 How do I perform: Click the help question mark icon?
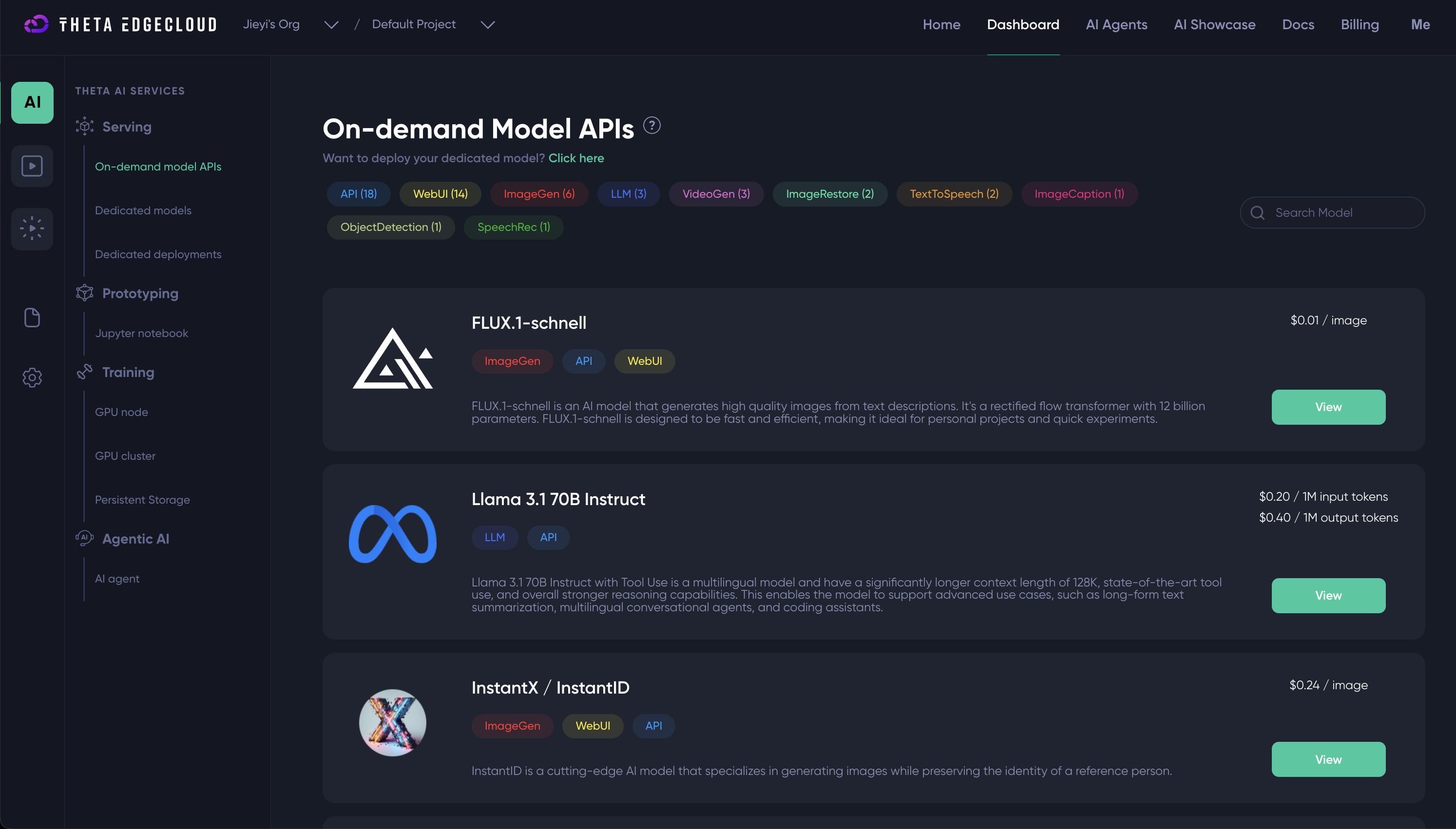click(x=651, y=125)
